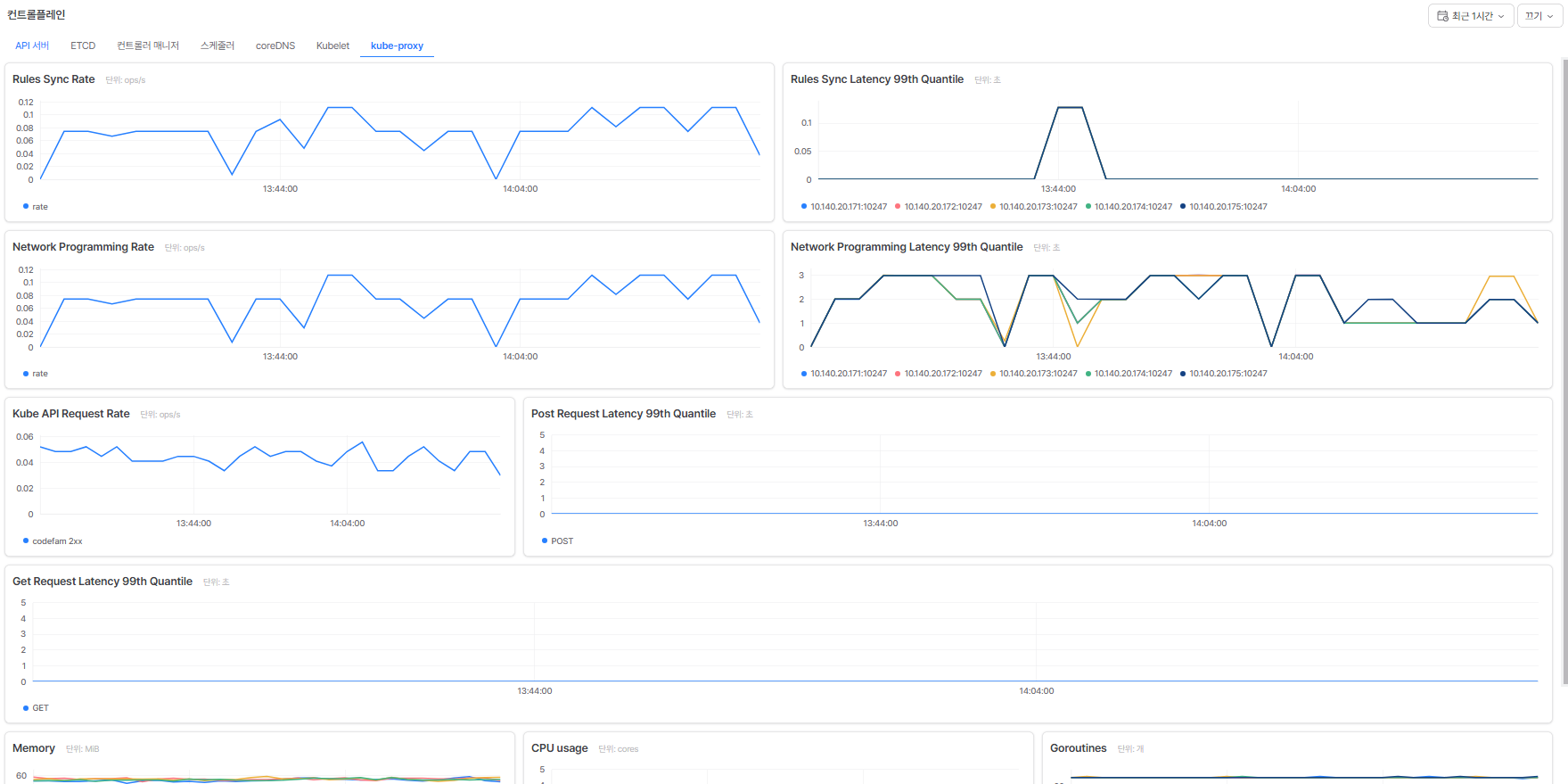1568x784 pixels.
Task: Click the Rules Sync Latency 99th Quantile title
Action: (877, 79)
